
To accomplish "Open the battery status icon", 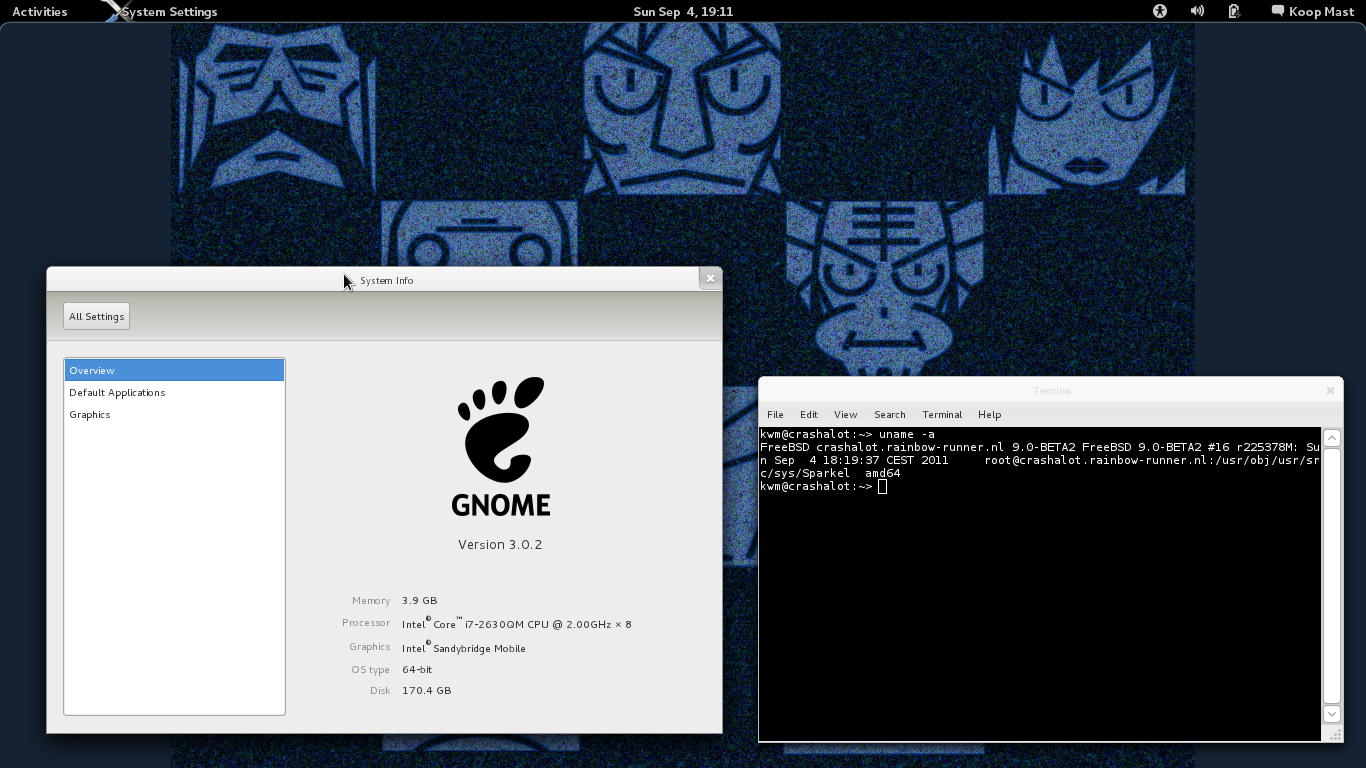I will tap(1234, 11).
